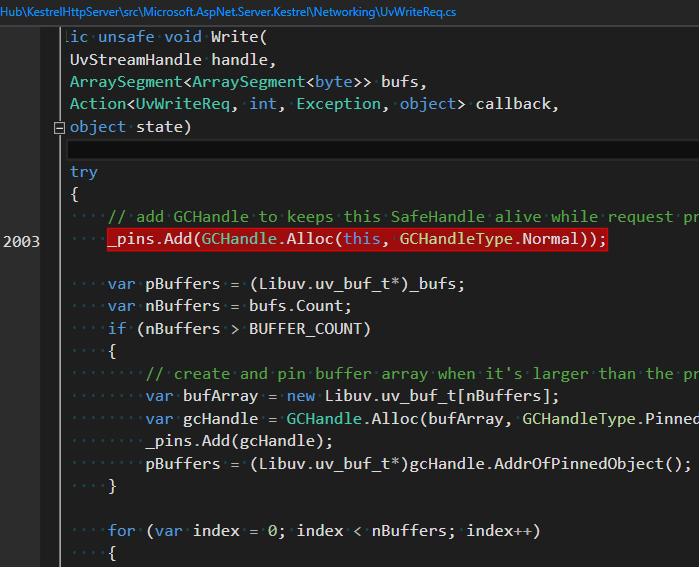Click the unsafe keyword in Write signature
Viewport: 699px width, 567px height.
(126, 37)
